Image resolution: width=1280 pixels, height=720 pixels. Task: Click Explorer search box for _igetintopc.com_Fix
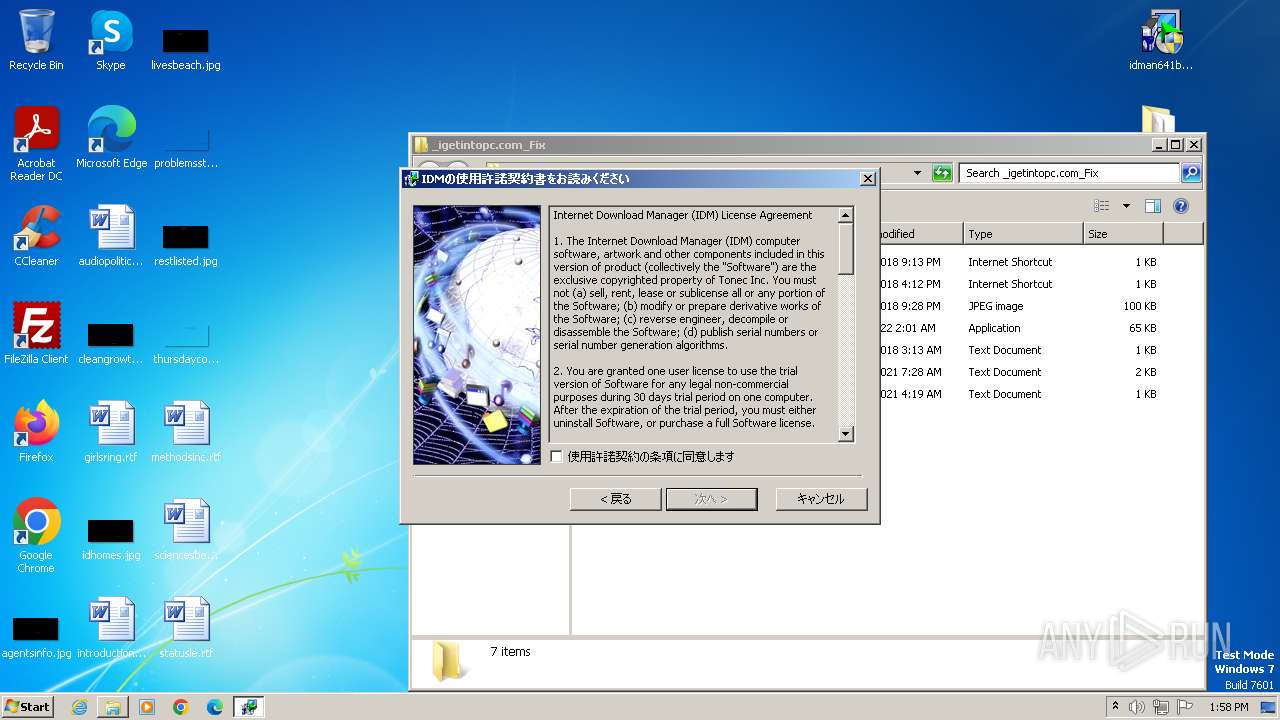[1069, 173]
